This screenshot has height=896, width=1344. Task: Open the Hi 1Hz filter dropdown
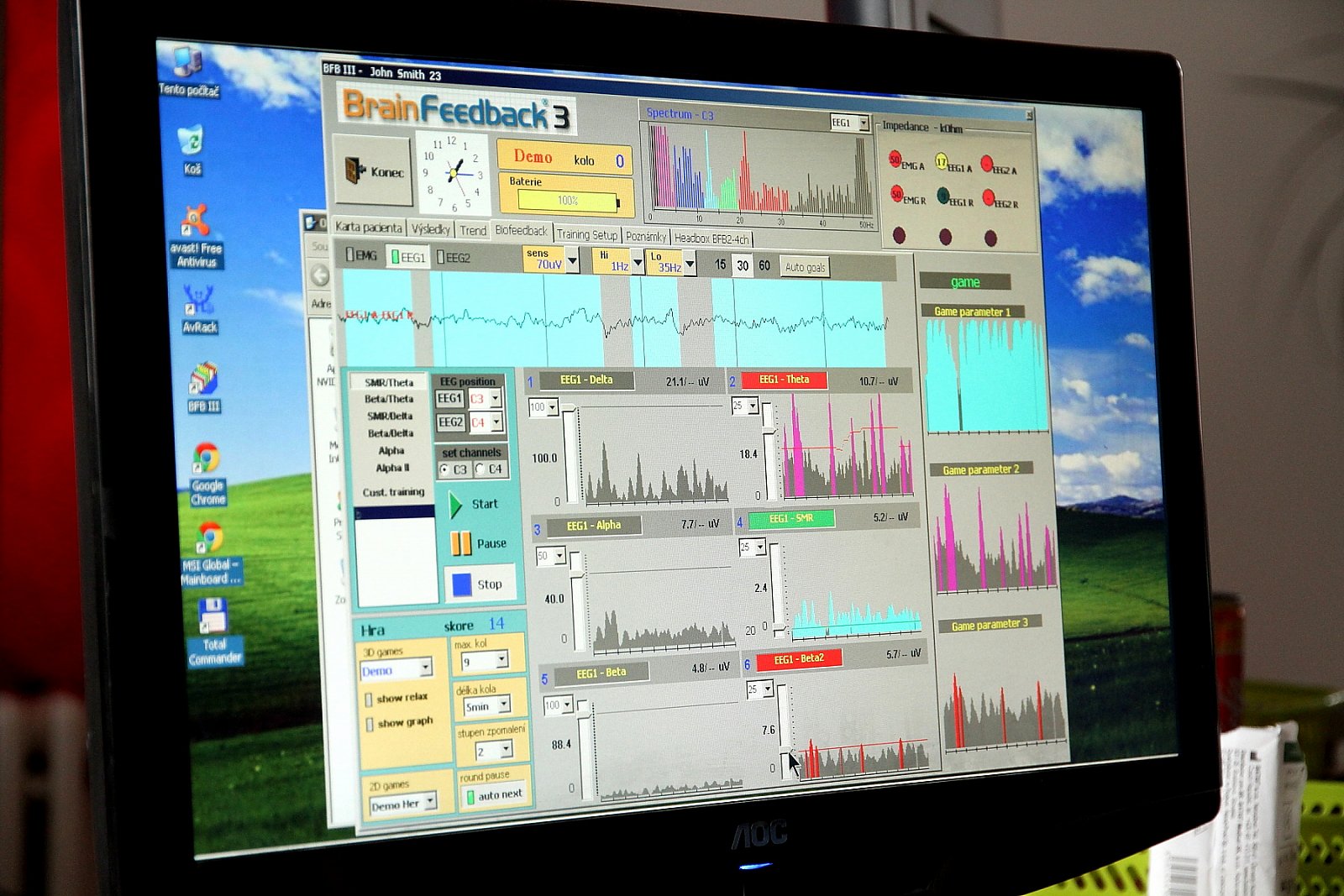[x=638, y=264]
